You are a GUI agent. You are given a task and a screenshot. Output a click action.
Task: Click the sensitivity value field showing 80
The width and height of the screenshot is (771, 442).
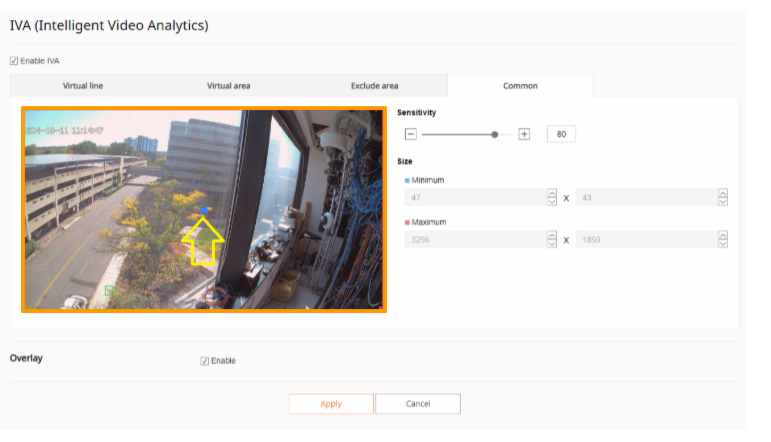pyautogui.click(x=561, y=134)
